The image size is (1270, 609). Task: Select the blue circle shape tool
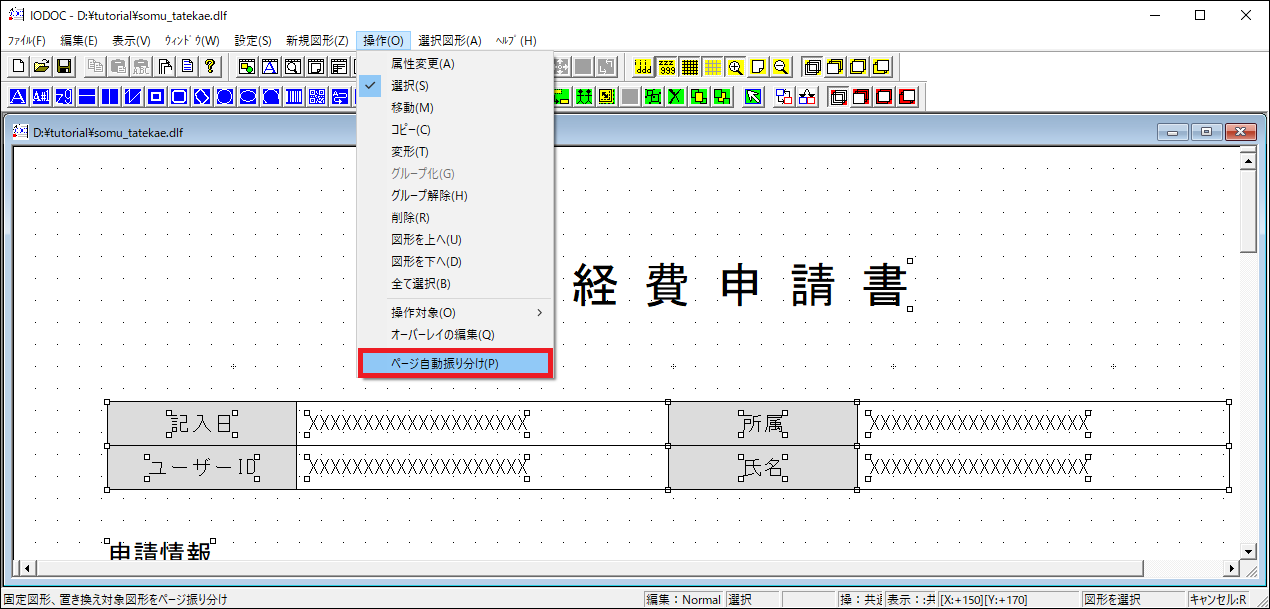pyautogui.click(x=225, y=96)
